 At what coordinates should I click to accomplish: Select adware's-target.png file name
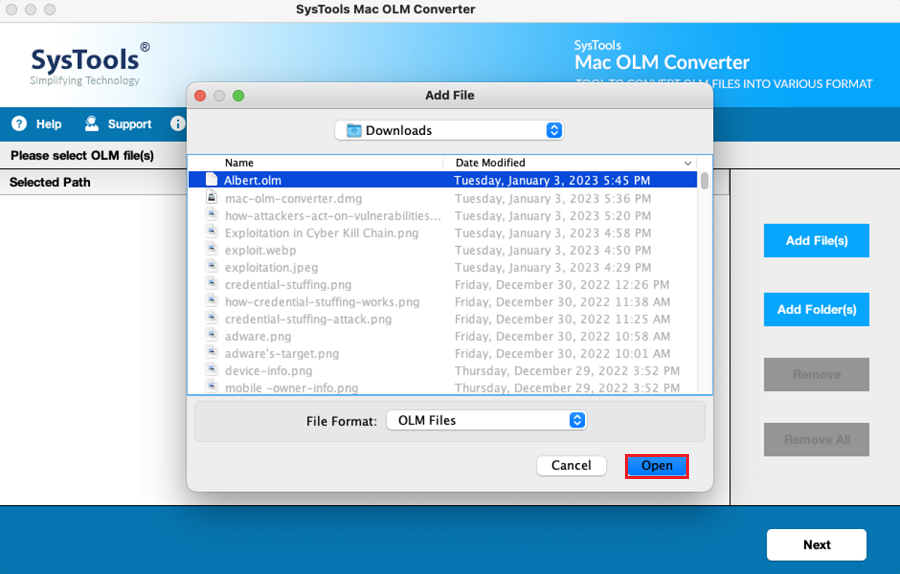(282, 354)
